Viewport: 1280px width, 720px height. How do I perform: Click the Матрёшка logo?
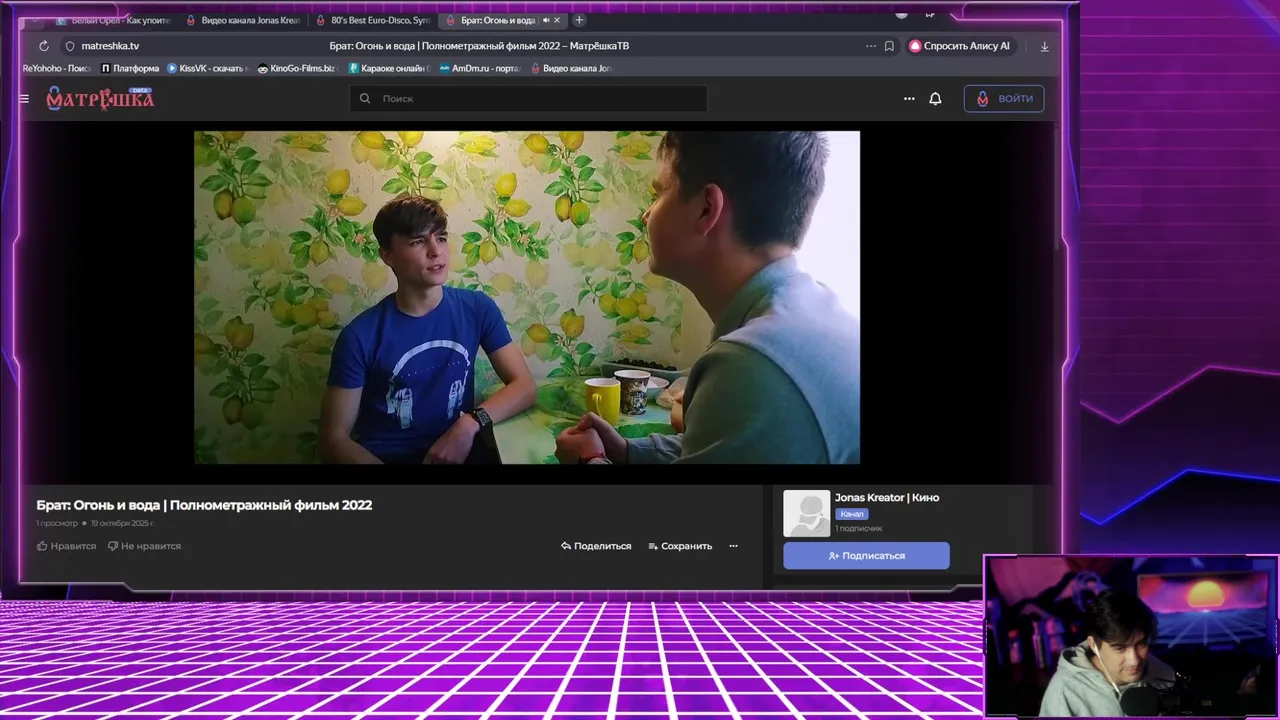point(100,98)
